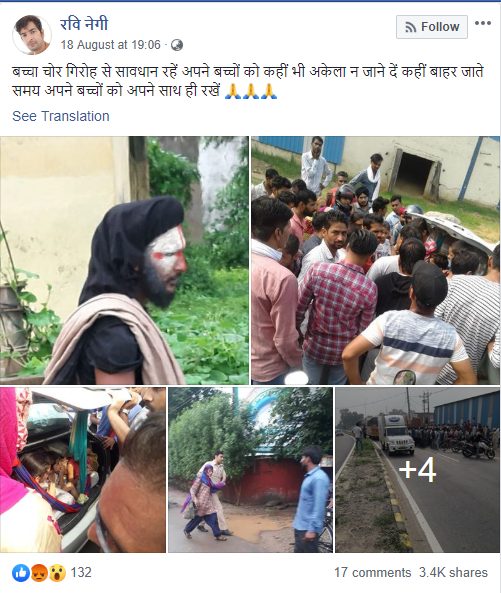This screenshot has width=501, height=593.
Task: Open the poster's profile picture
Action: [32, 35]
